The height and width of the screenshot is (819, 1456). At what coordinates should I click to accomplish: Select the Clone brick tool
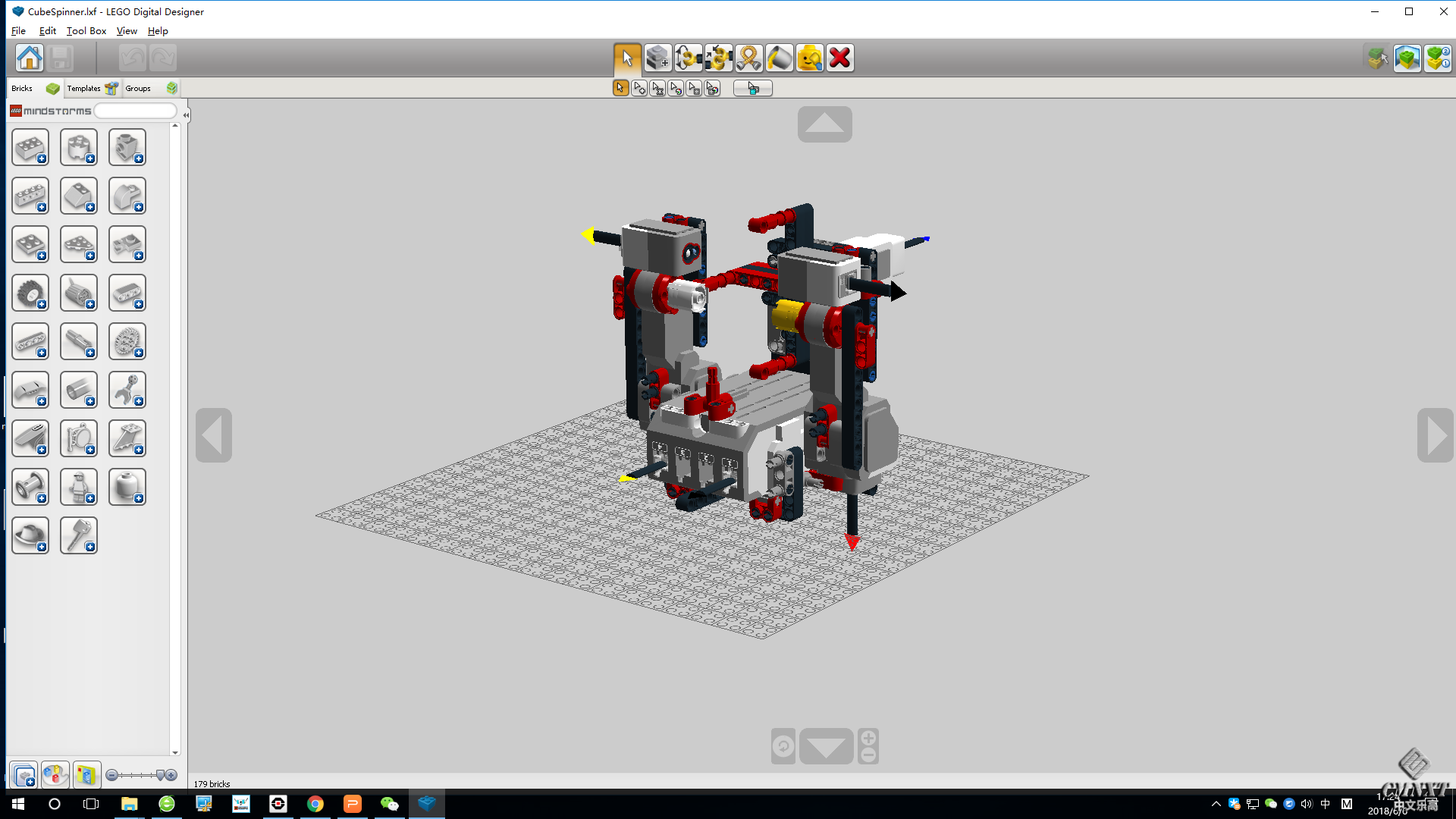point(657,58)
